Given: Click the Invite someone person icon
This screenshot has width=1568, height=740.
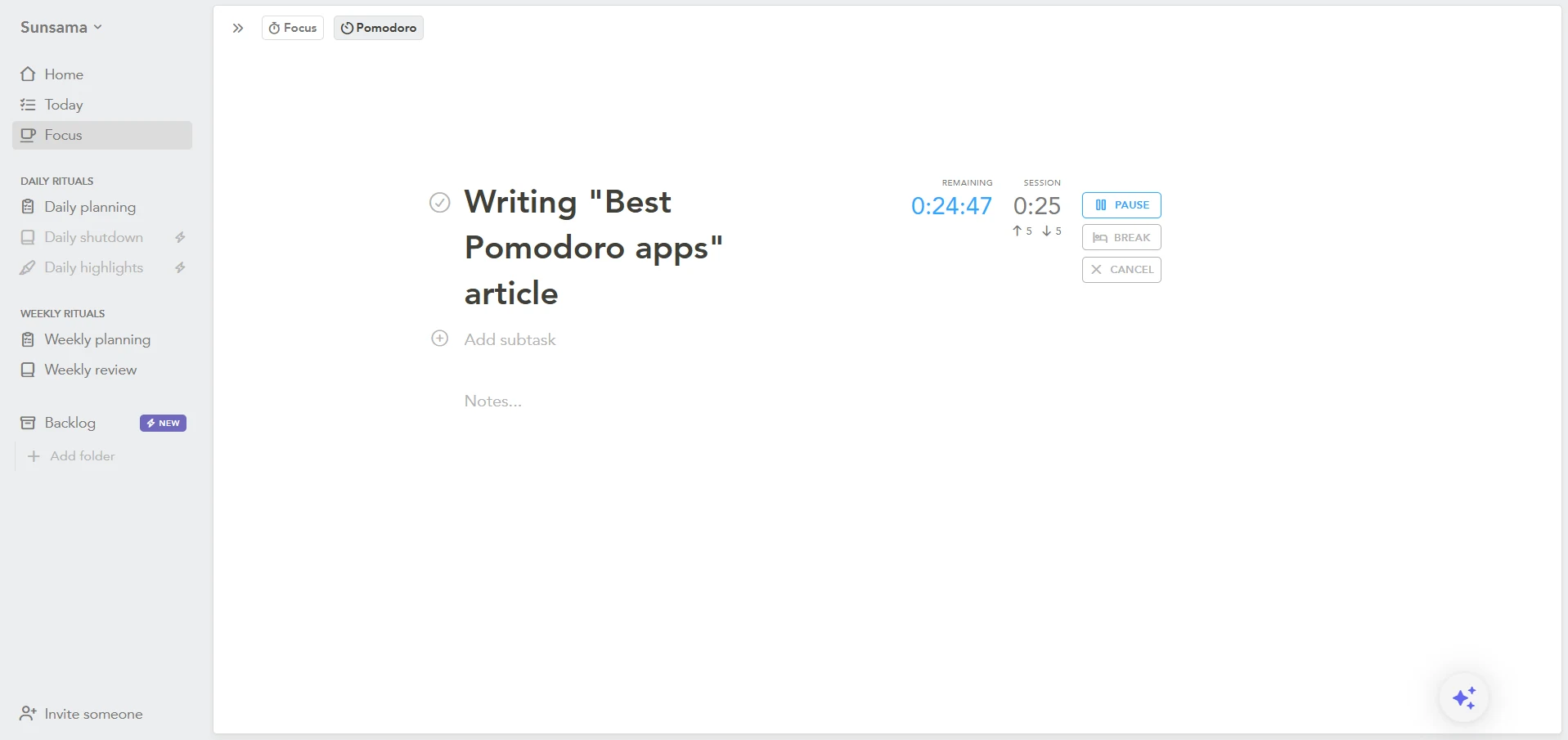Looking at the screenshot, I should point(28,714).
